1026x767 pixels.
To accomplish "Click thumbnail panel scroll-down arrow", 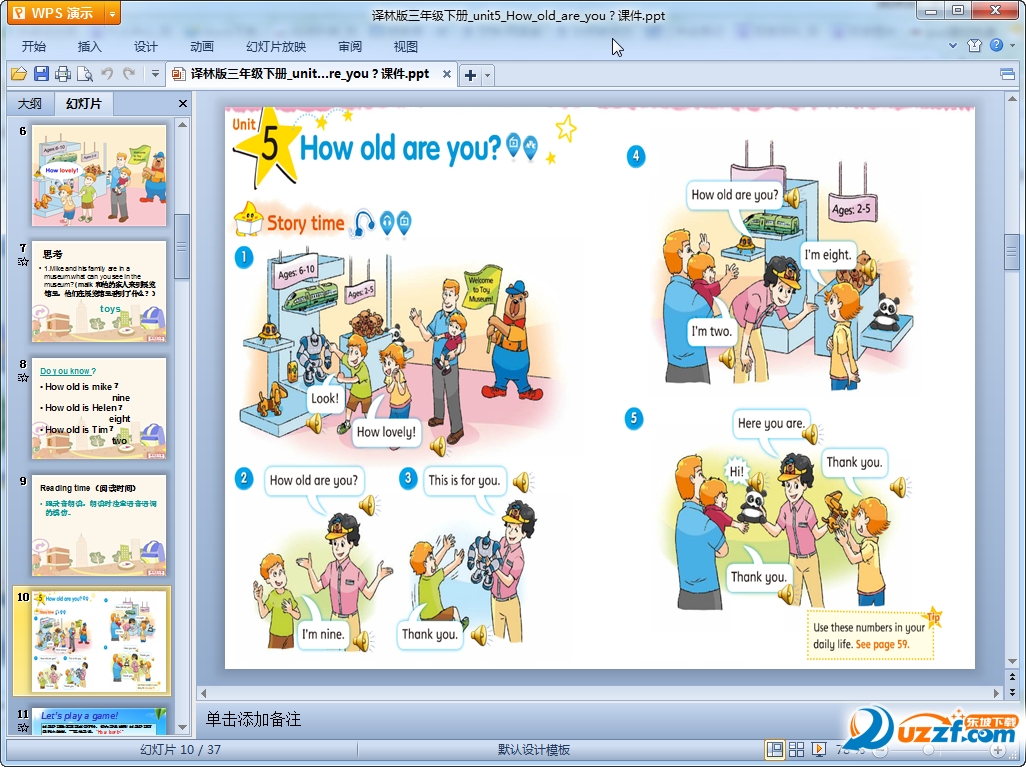I will coord(183,726).
